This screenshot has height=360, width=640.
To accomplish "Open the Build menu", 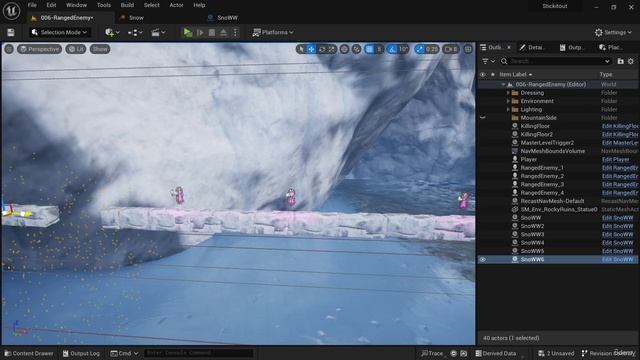I will pyautogui.click(x=127, y=5).
